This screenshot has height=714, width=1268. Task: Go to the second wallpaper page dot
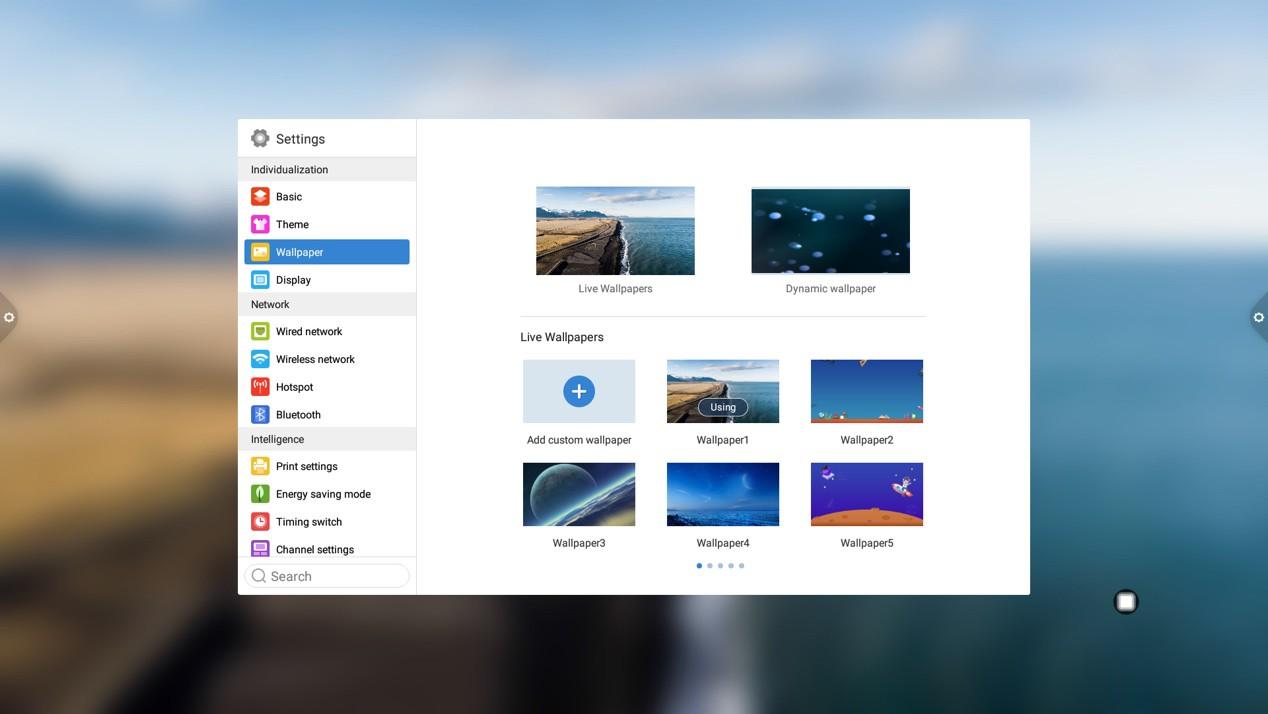point(710,566)
